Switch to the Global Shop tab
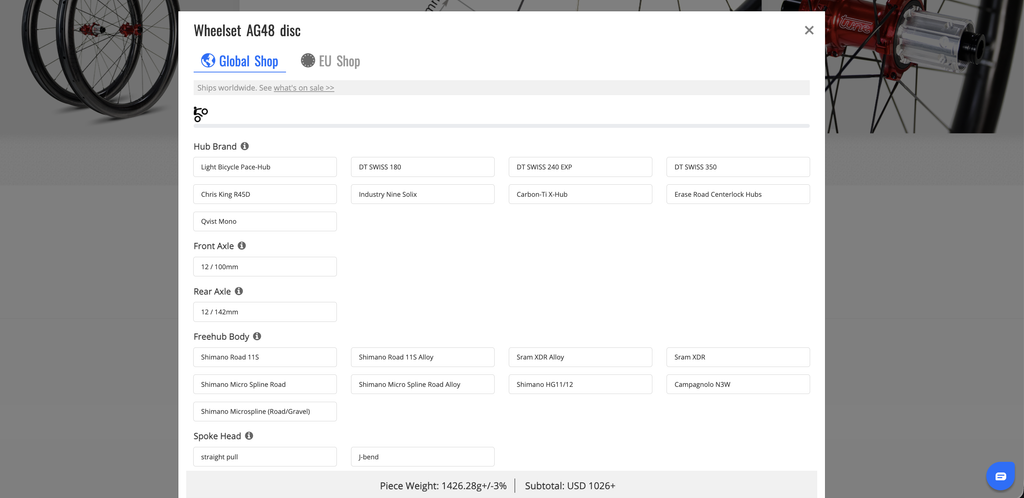 pyautogui.click(x=240, y=61)
